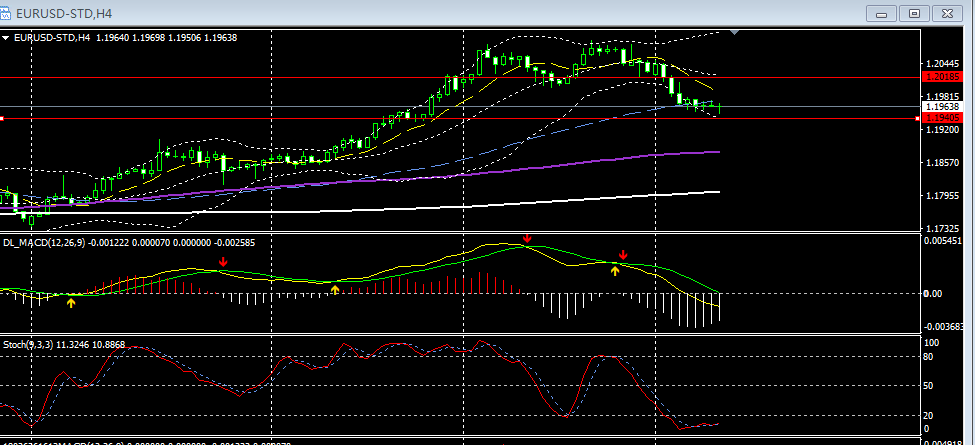The image size is (975, 445).
Task: Click the red 1.20185 price level label
Action: [x=942, y=77]
